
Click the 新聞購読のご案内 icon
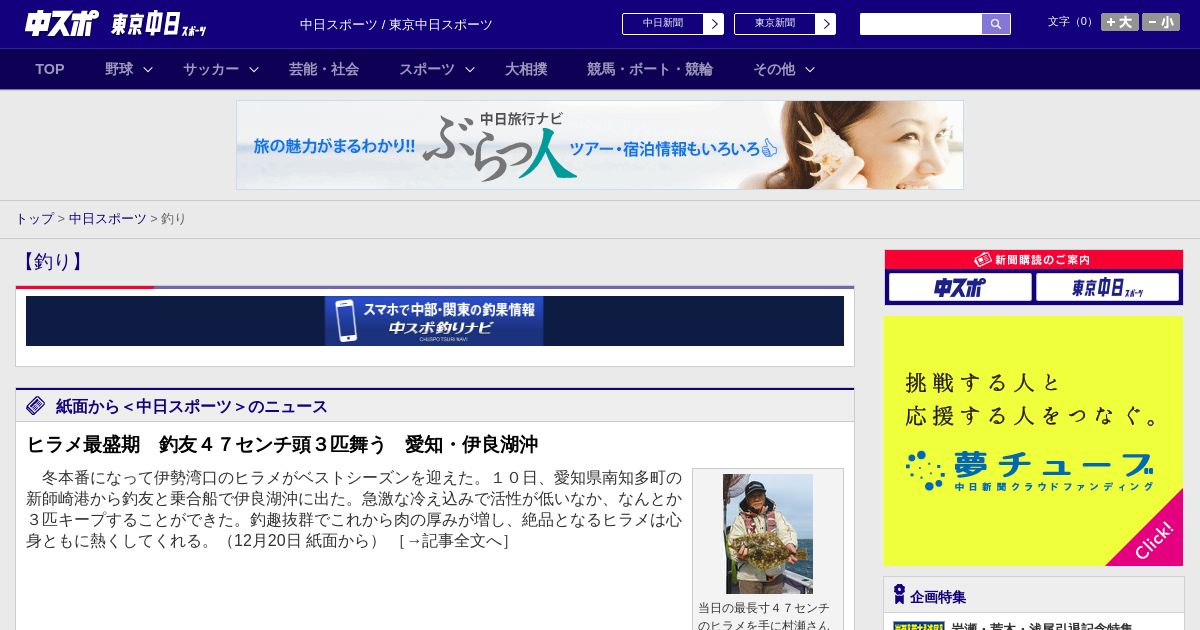pos(983,259)
